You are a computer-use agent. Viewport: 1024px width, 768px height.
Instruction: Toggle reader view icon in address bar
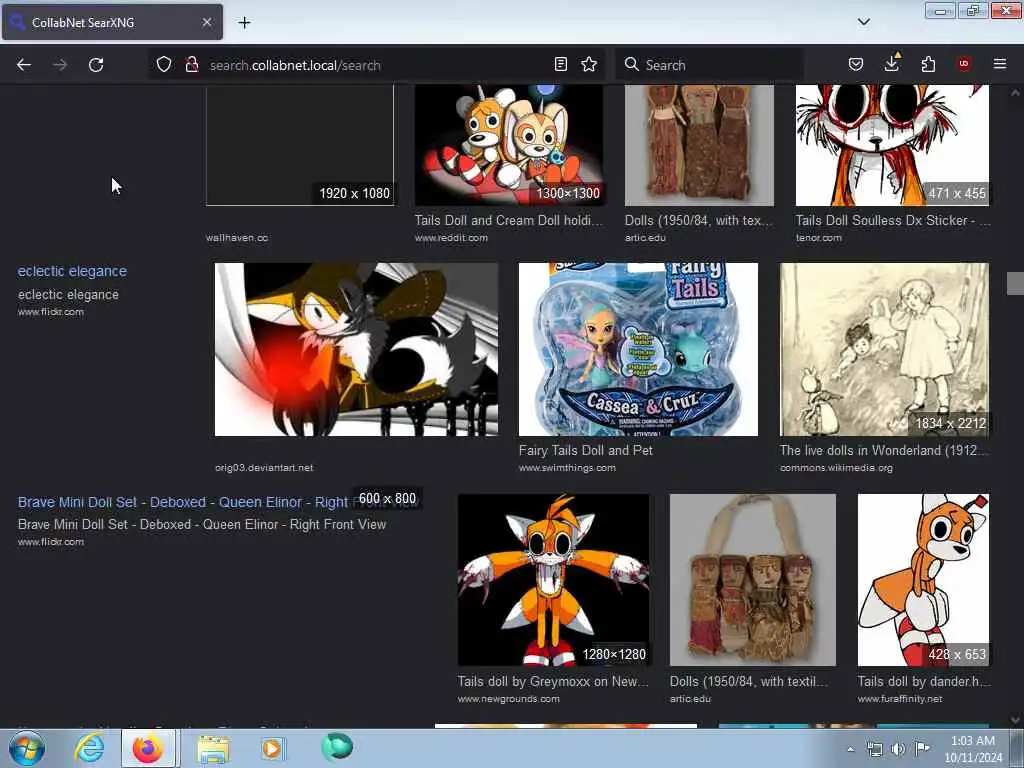(x=560, y=64)
